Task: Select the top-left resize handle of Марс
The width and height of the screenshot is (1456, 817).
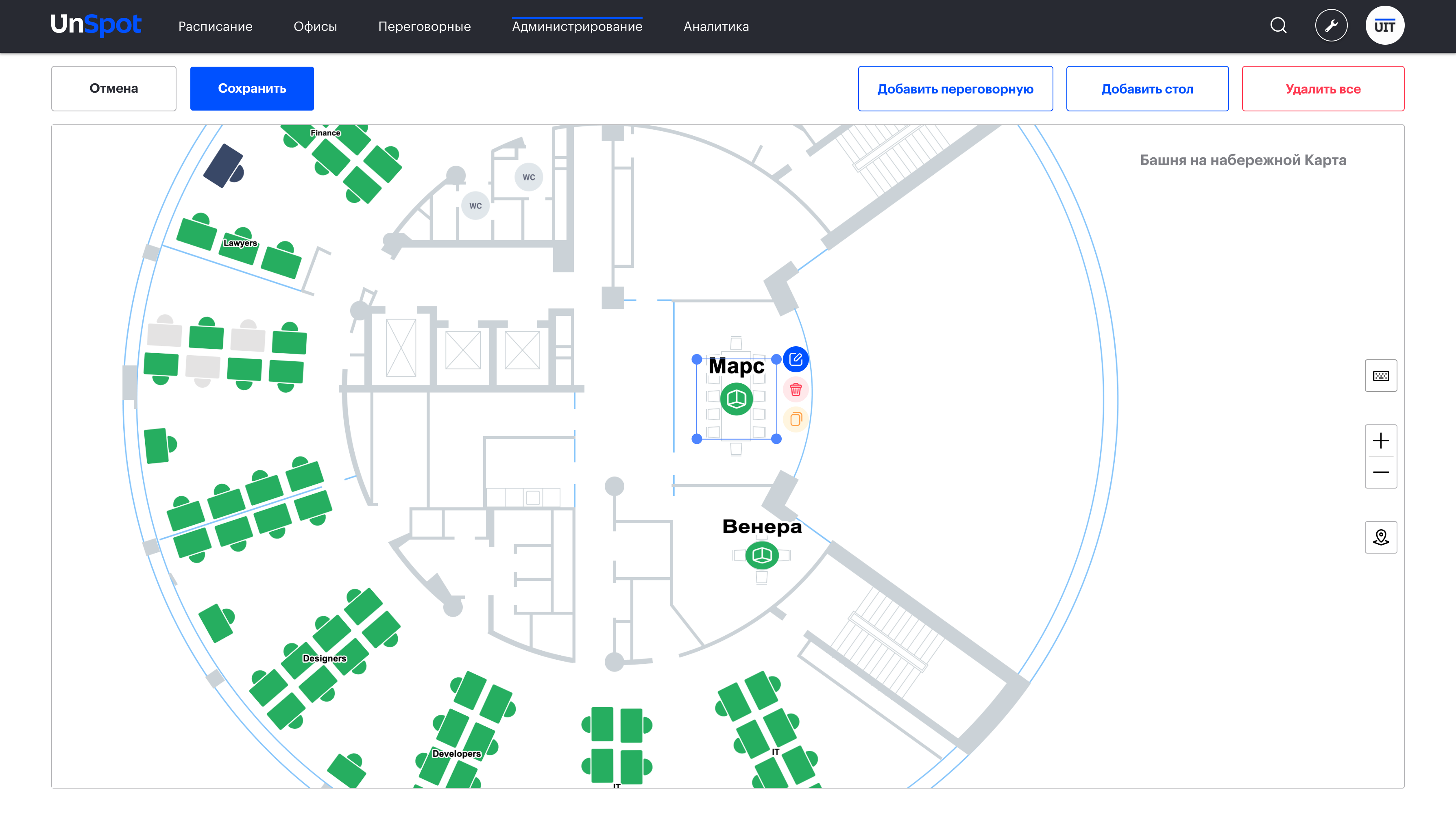Action: click(697, 359)
